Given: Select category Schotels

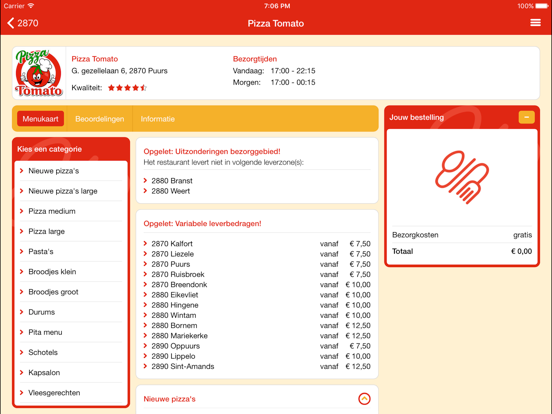Looking at the screenshot, I should pos(71,352).
